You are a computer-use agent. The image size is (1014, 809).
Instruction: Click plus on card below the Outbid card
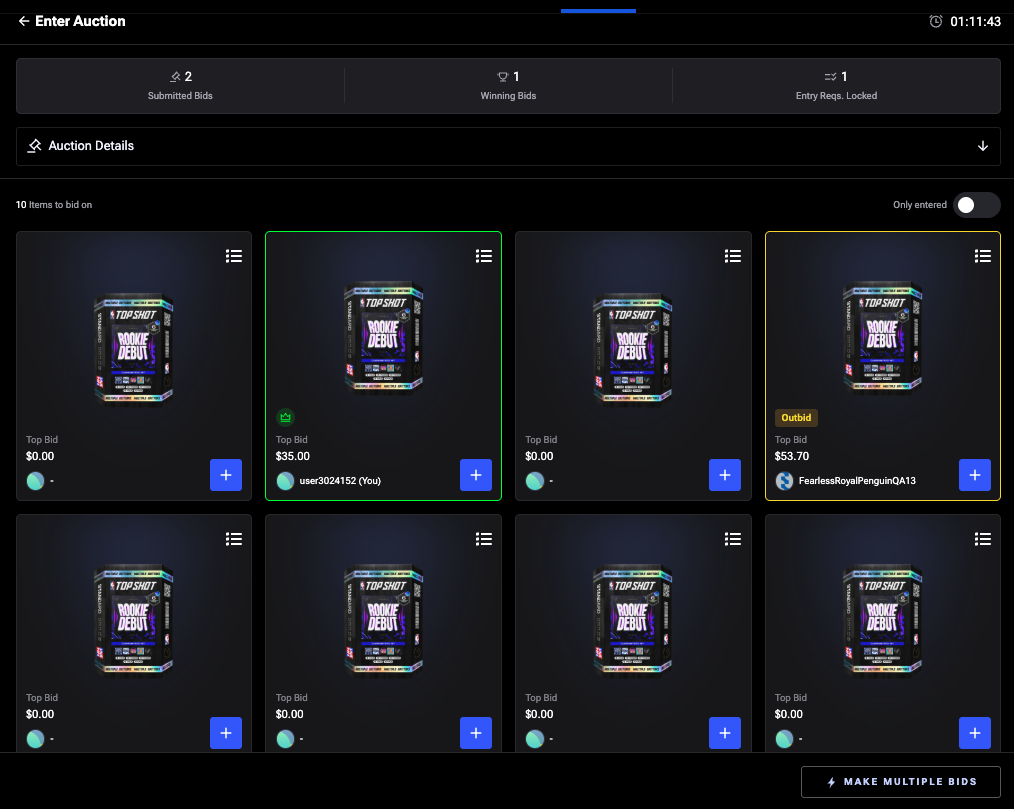(975, 733)
